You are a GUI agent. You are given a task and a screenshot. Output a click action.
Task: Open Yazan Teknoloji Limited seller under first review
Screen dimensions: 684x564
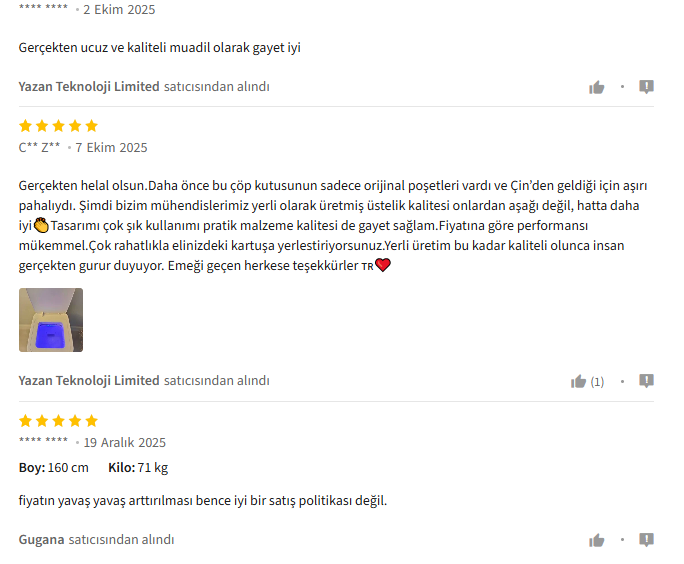(89, 86)
